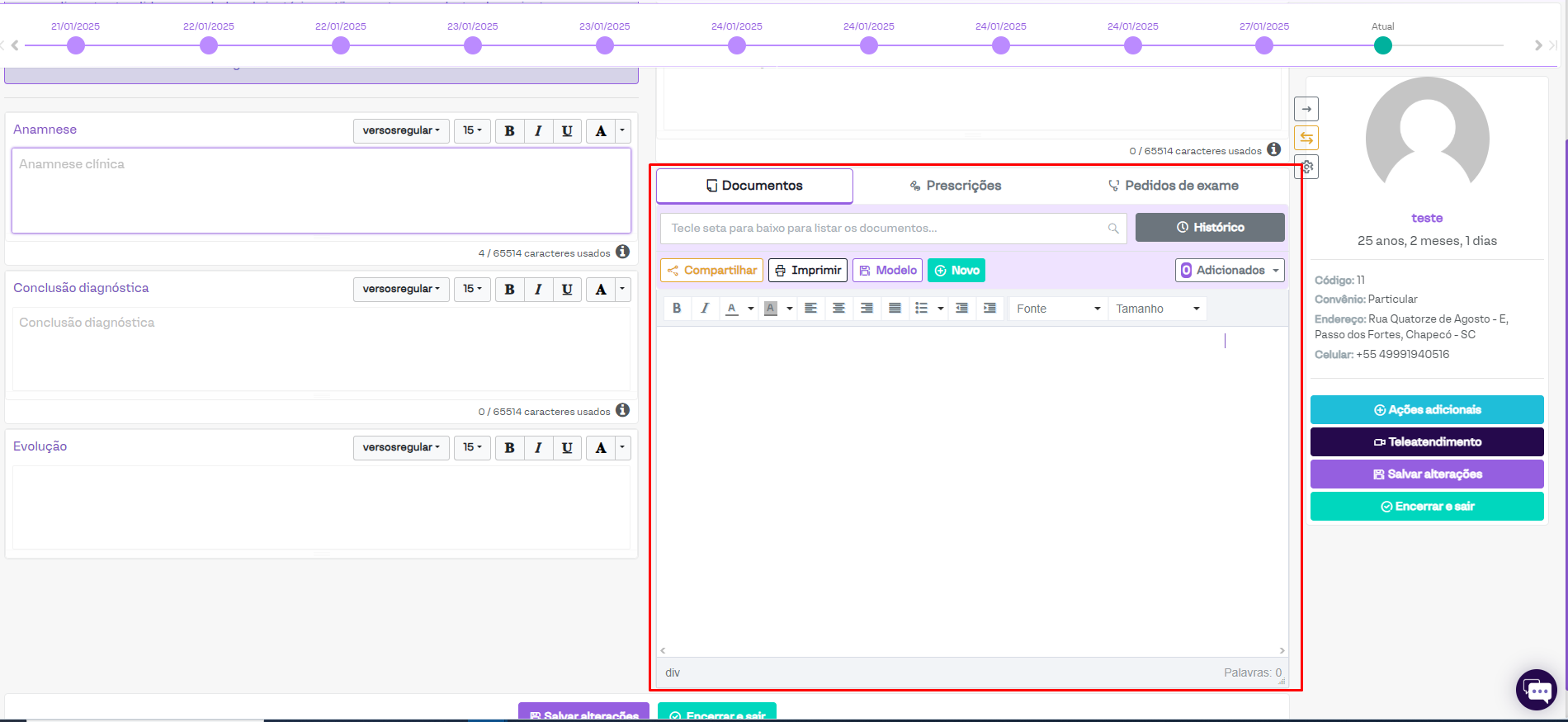Select the first 21/01/2025 timeline marker
The width and height of the screenshot is (1568, 722).
76,45
